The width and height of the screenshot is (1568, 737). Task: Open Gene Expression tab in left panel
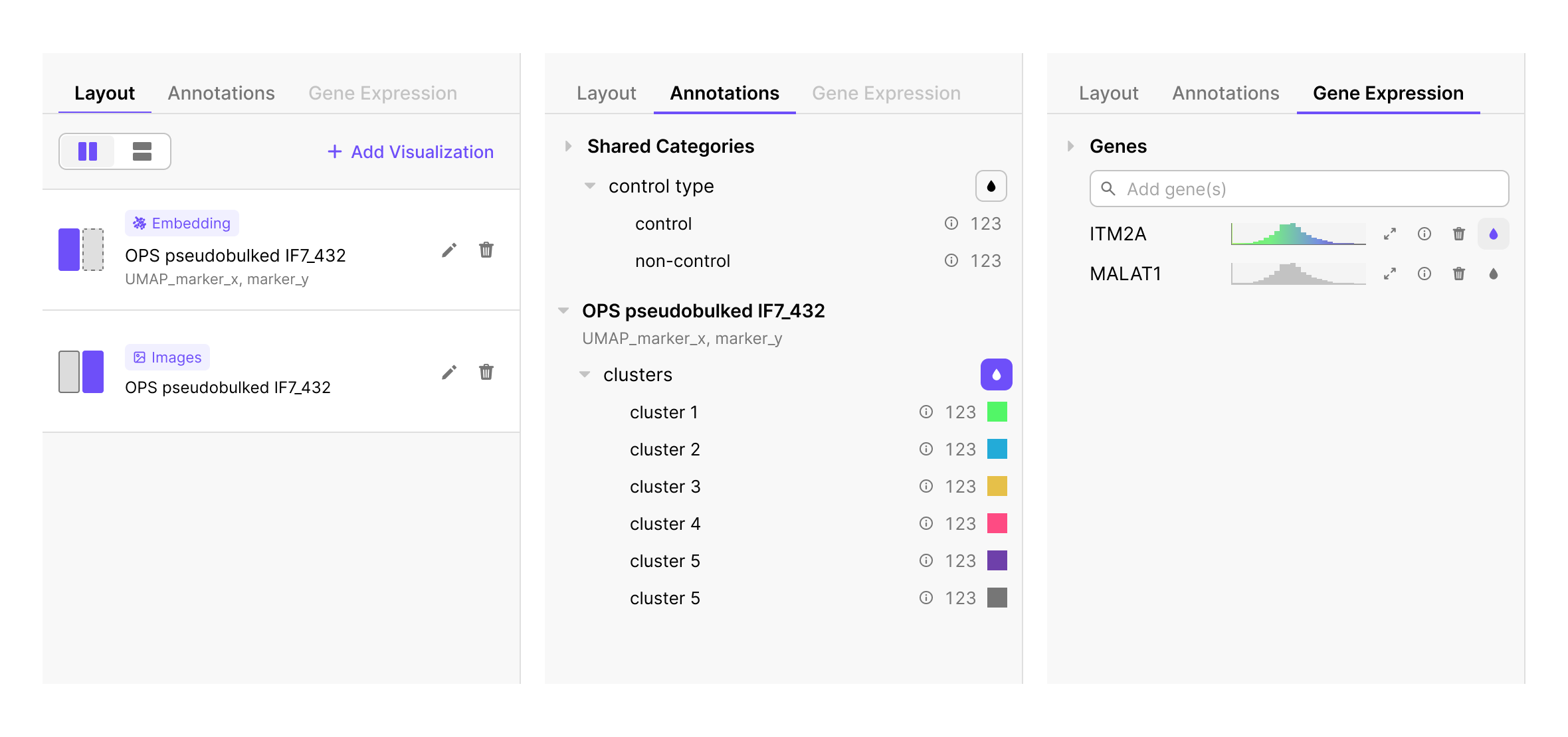click(x=383, y=93)
